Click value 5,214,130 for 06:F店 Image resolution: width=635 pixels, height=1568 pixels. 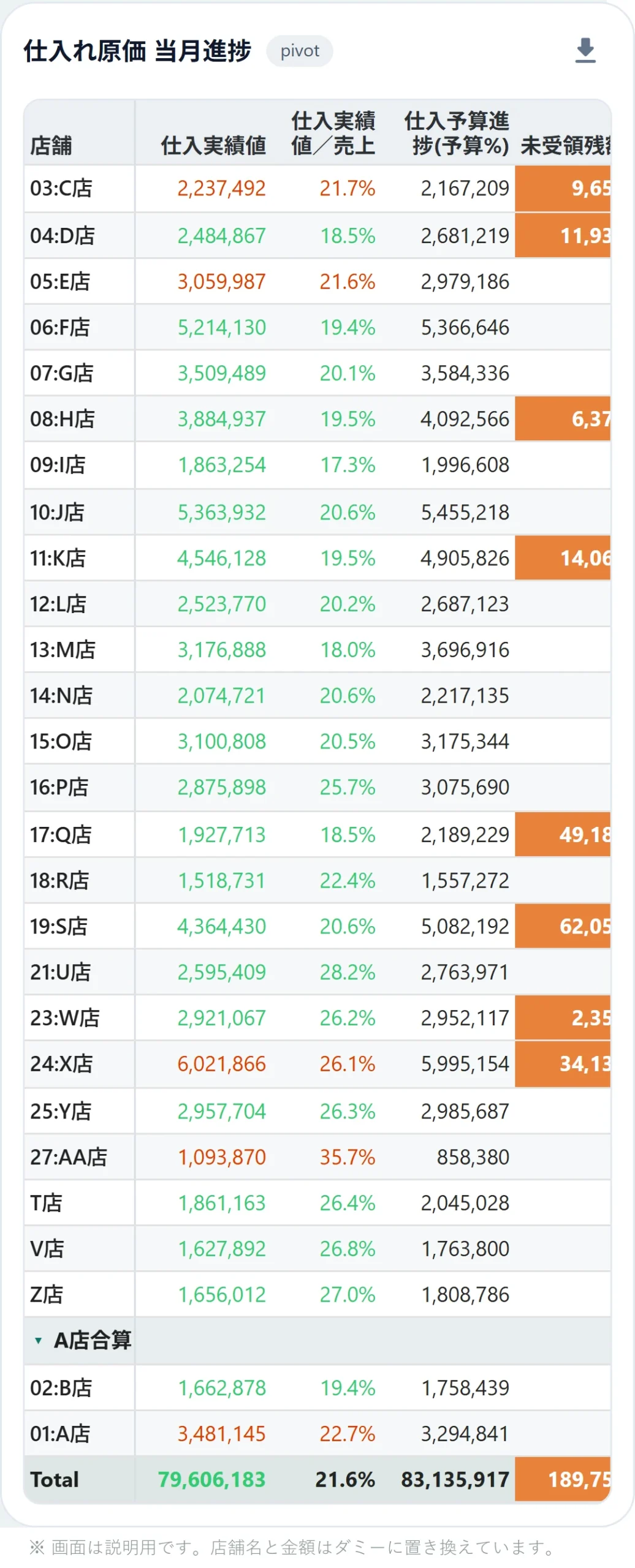tap(221, 327)
